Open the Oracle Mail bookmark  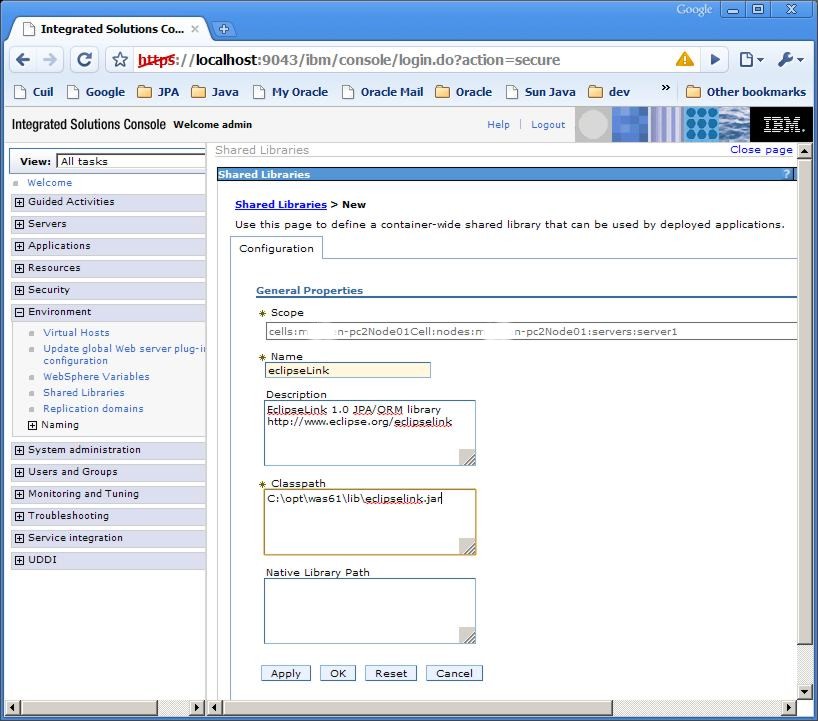(x=382, y=92)
